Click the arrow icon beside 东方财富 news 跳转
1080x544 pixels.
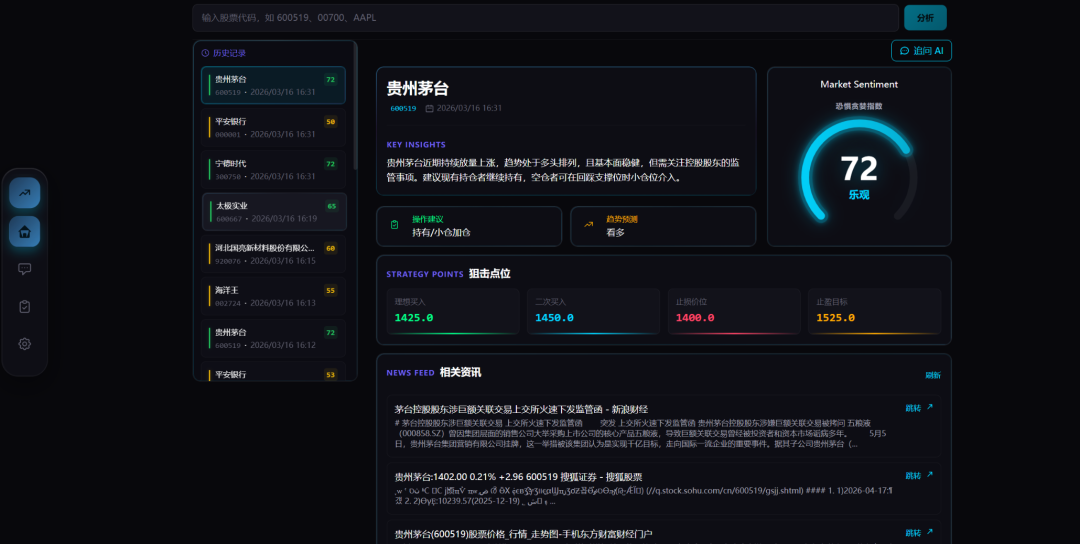click(x=930, y=532)
